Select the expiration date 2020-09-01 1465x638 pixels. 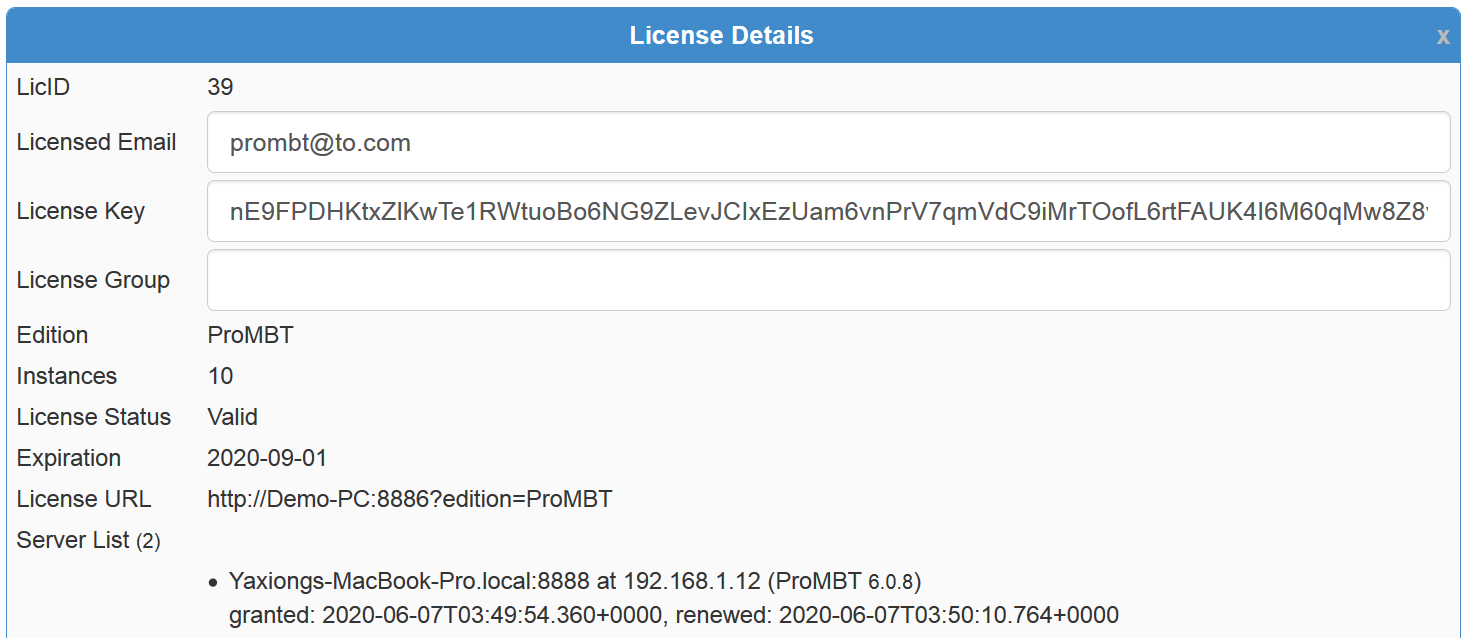click(x=267, y=458)
